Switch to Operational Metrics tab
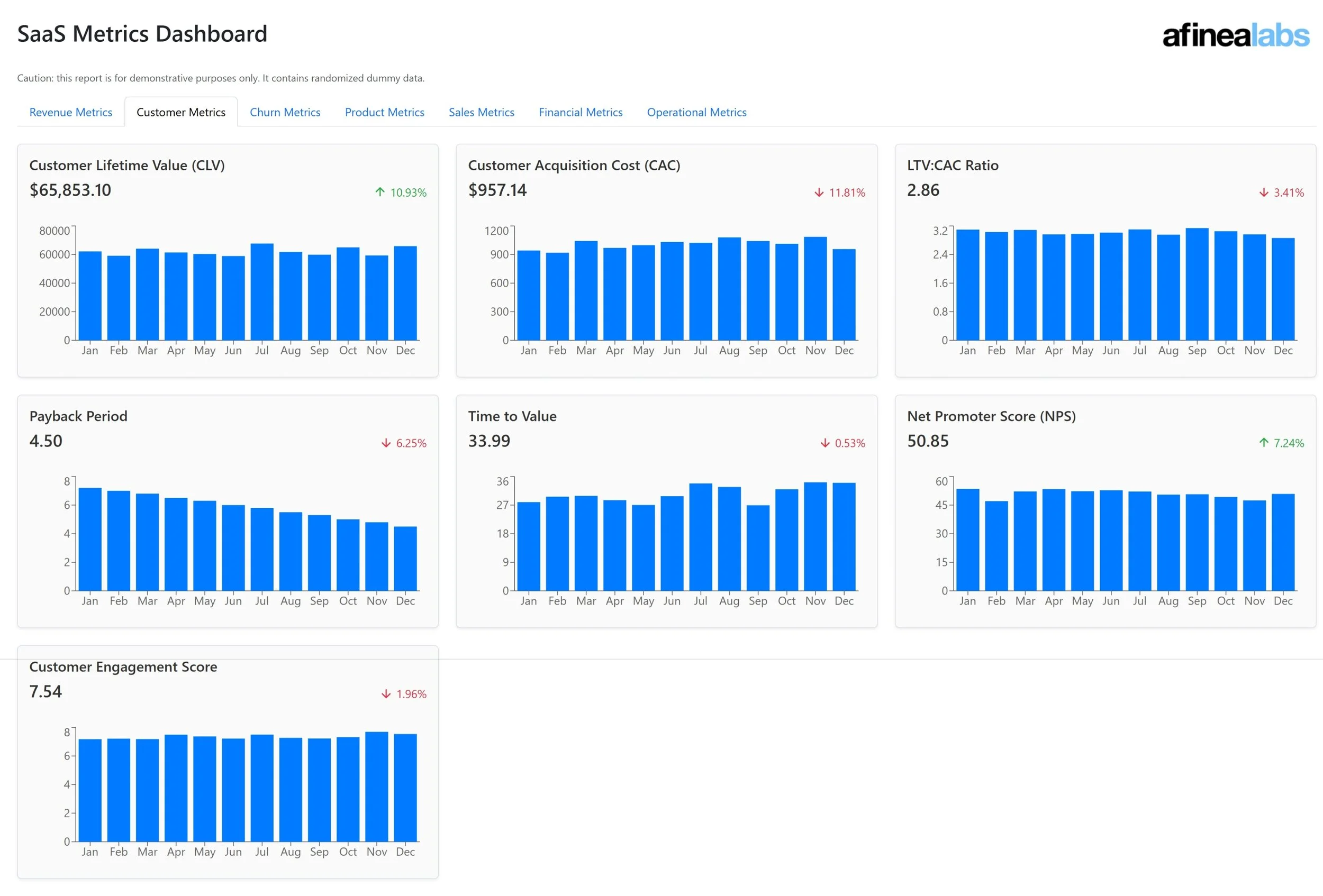The width and height of the screenshot is (1323, 896). click(x=696, y=112)
